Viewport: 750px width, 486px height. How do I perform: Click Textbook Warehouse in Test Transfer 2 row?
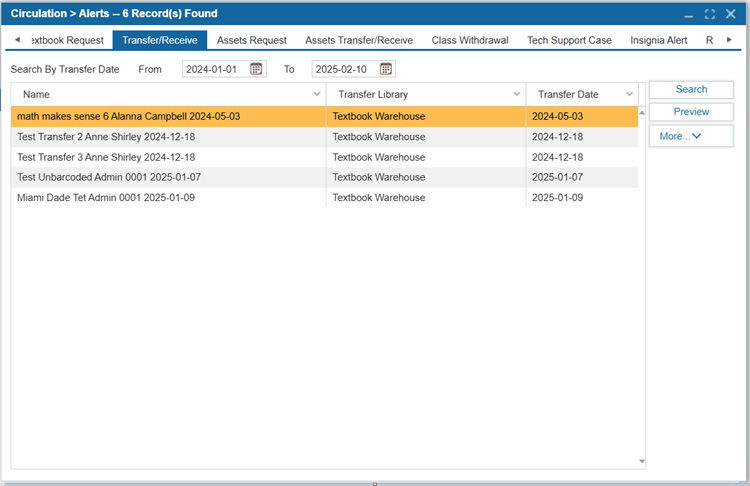pos(379,137)
